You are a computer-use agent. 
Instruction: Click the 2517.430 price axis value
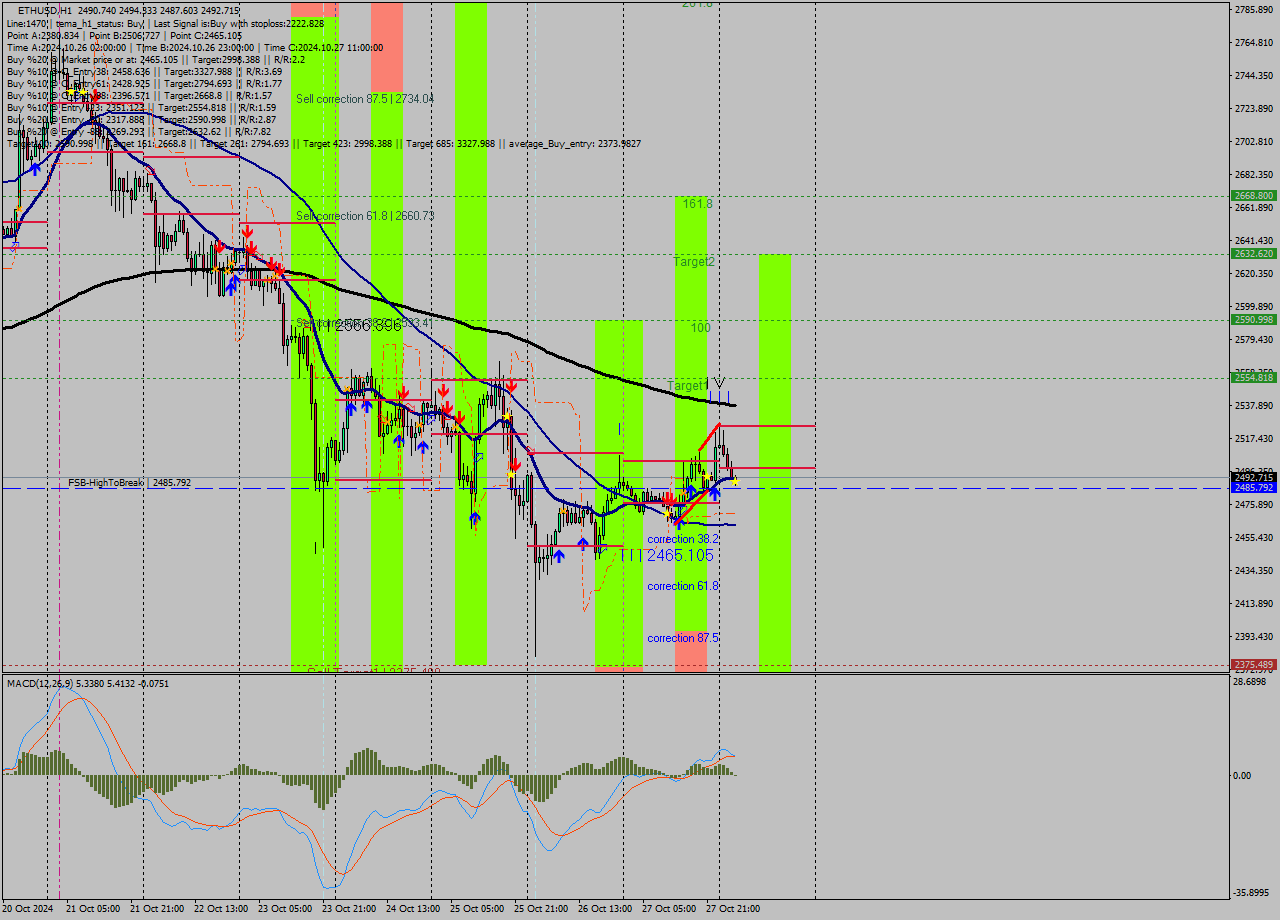pyautogui.click(x=1254, y=439)
